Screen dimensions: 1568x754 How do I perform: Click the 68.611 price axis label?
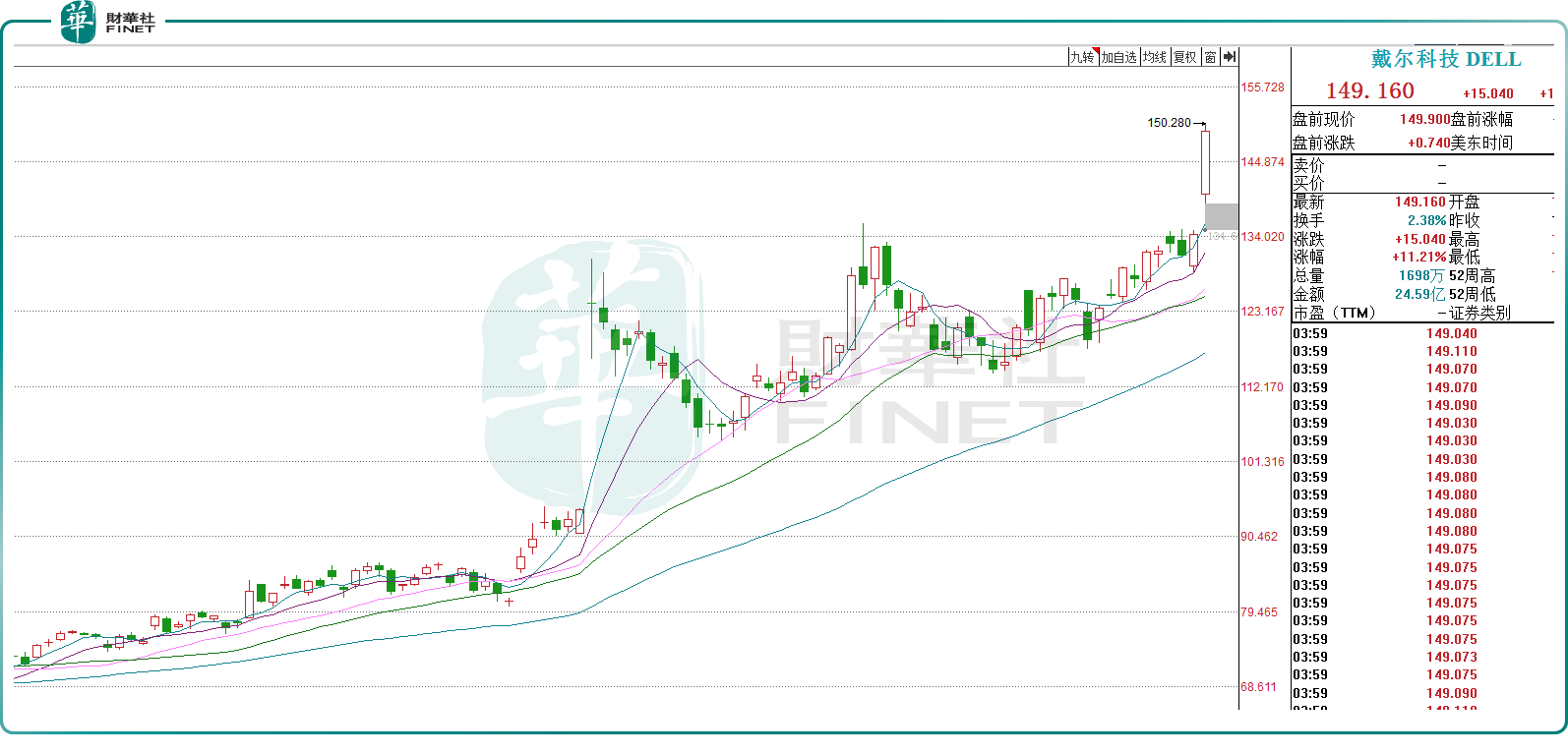point(1259,687)
